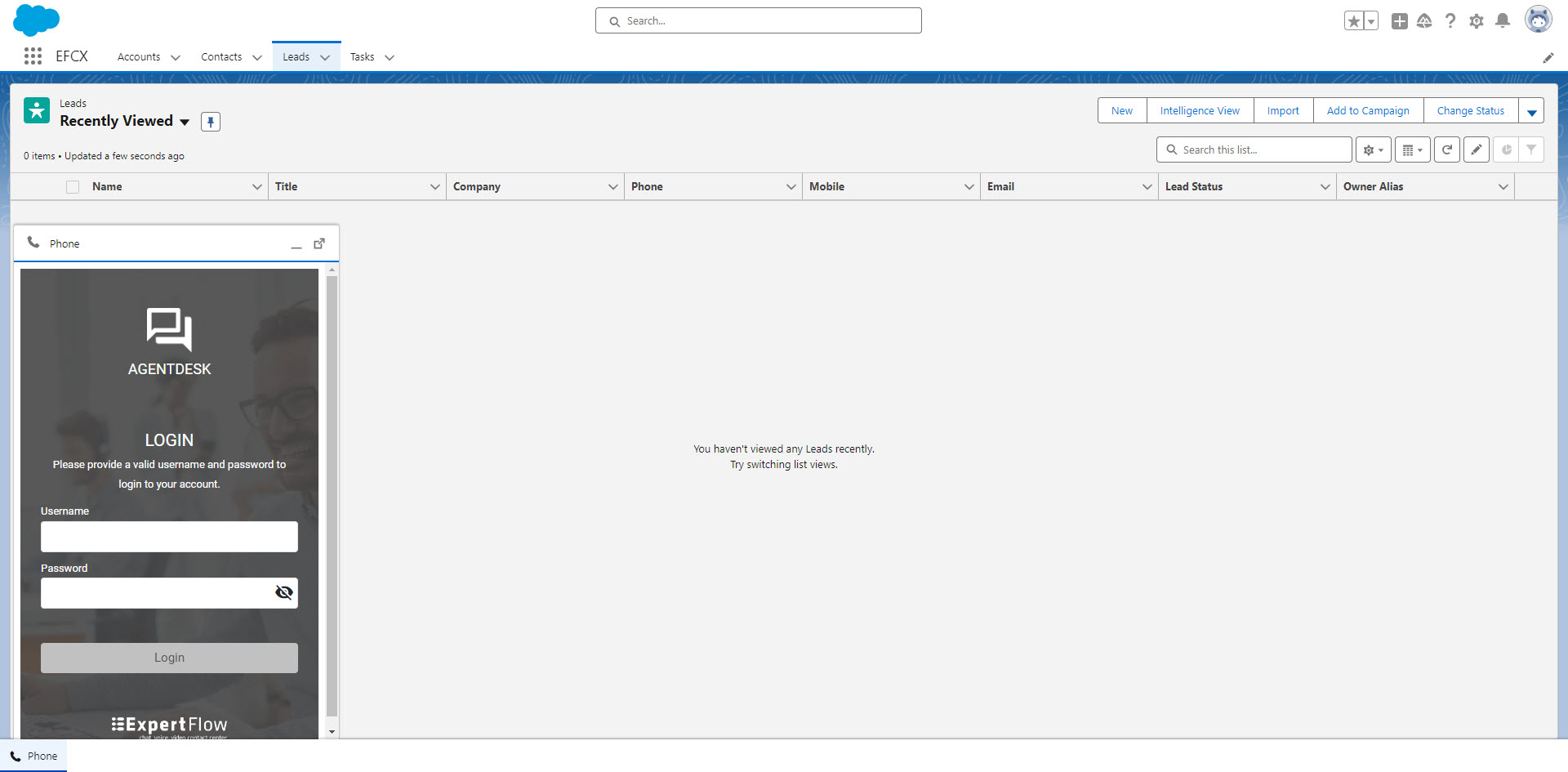The height and width of the screenshot is (772, 1568).
Task: Click the notifications bell icon
Action: click(1502, 21)
